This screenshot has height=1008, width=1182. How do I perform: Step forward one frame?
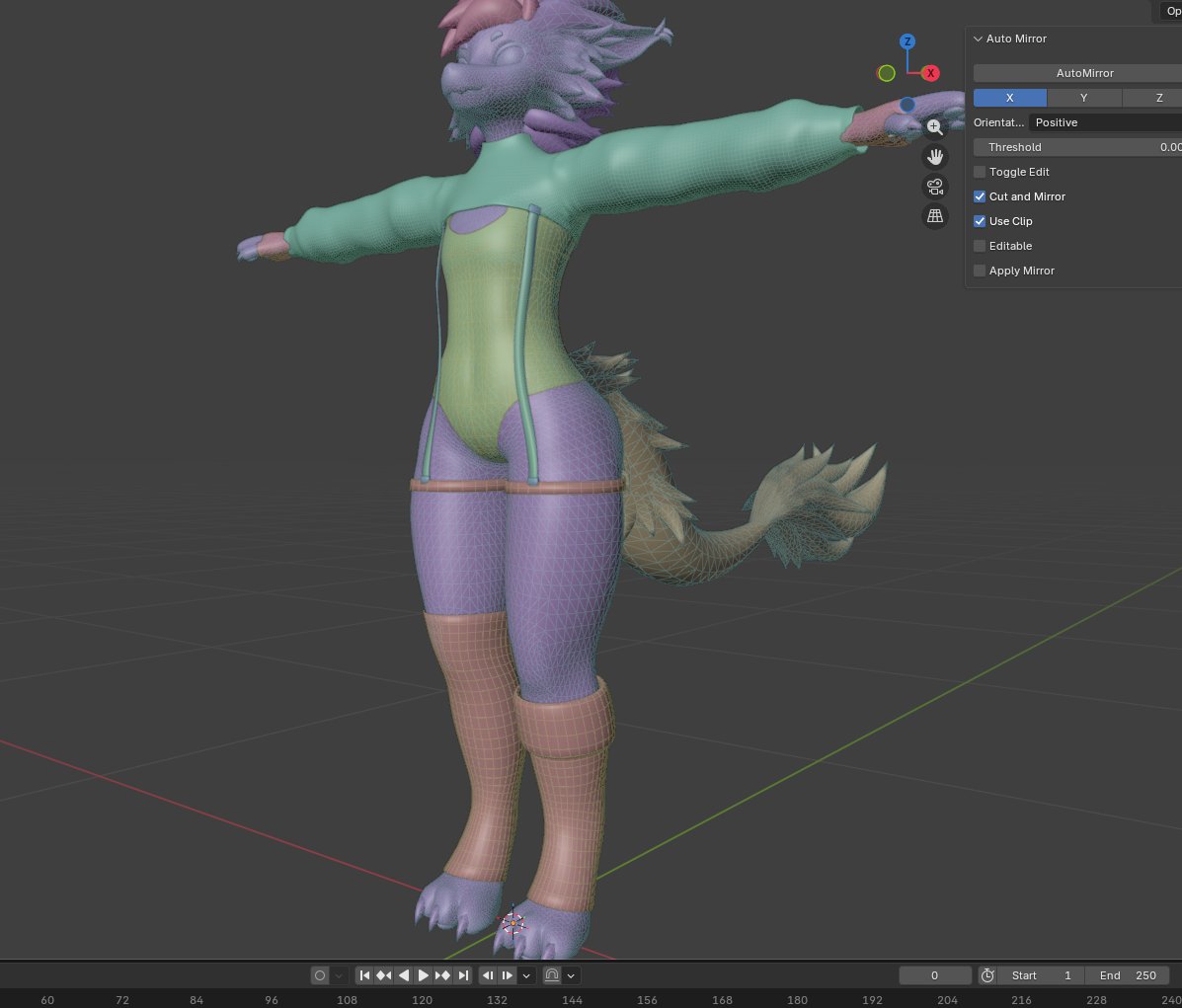click(508, 975)
